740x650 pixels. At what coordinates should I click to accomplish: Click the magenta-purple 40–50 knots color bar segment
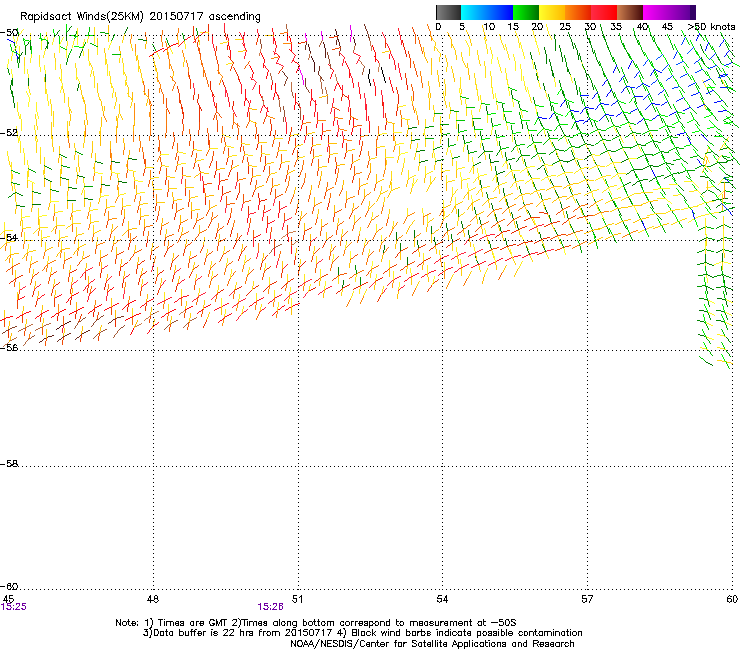[x=669, y=12]
